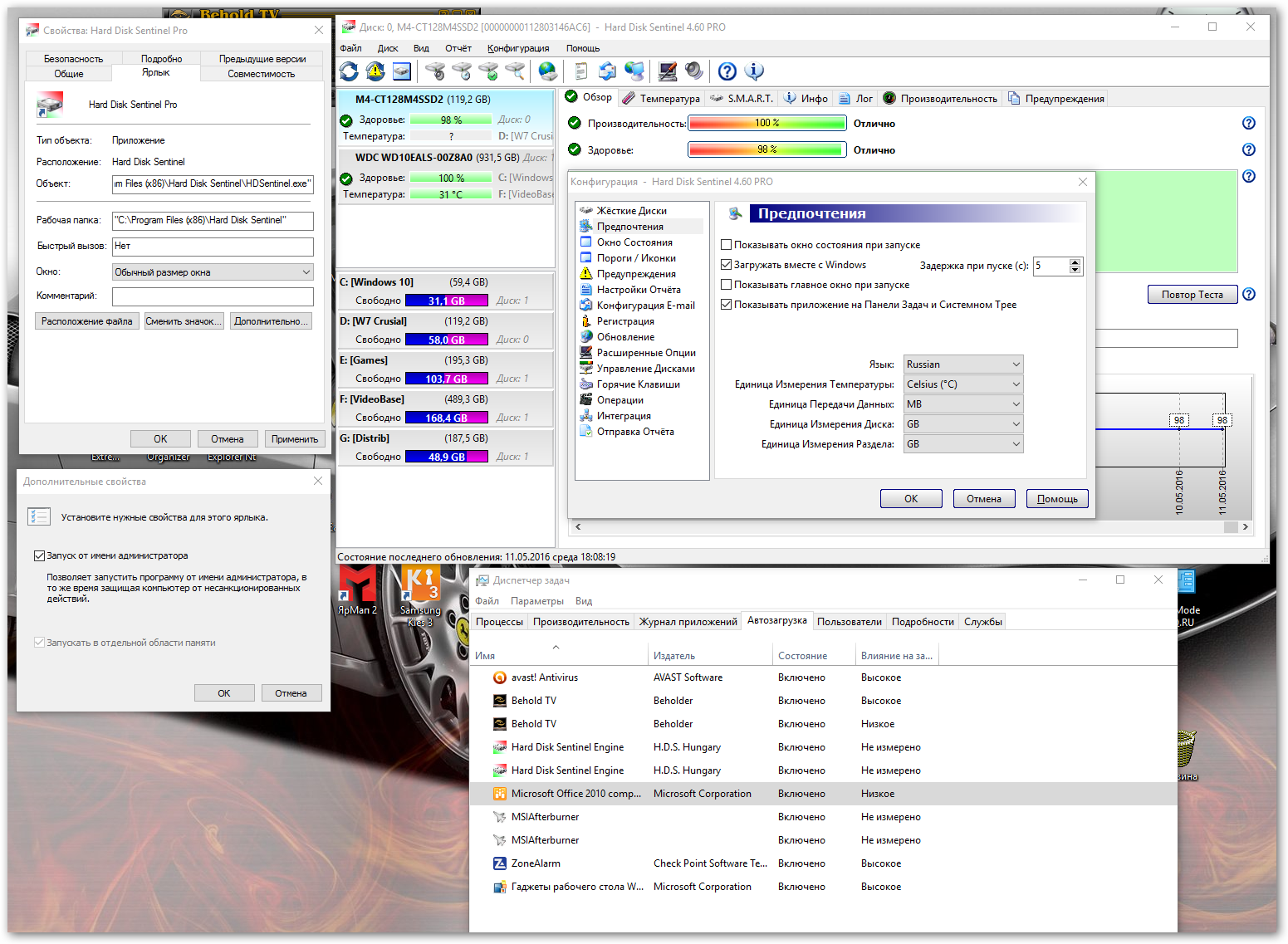Open the data transfer unit MB dropdown
The image size is (1288, 944).
pos(963,404)
